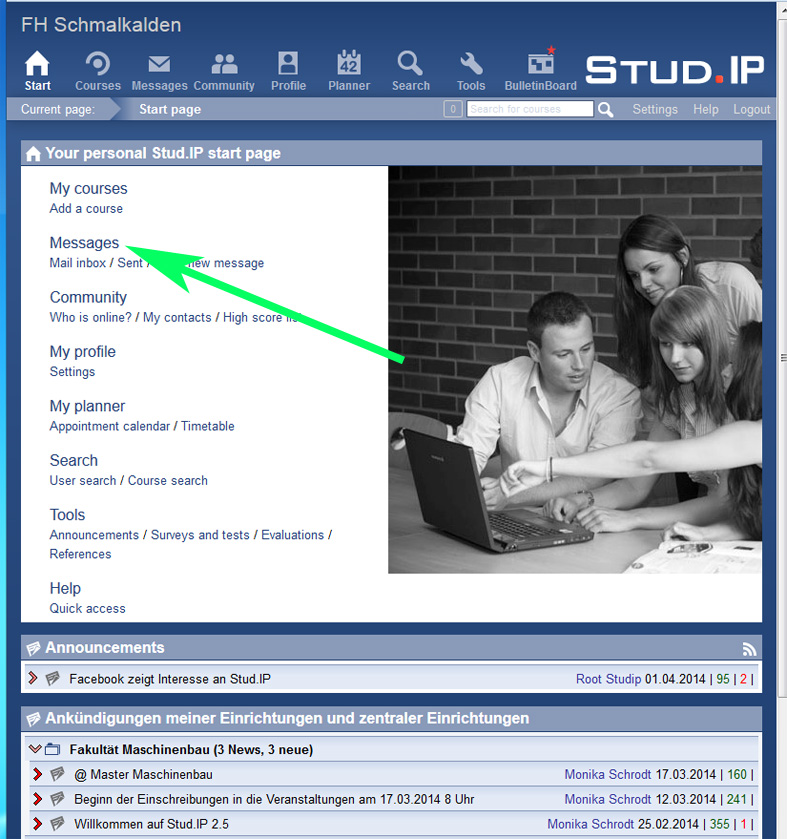
Task: Click Add a course link
Action: tap(86, 208)
